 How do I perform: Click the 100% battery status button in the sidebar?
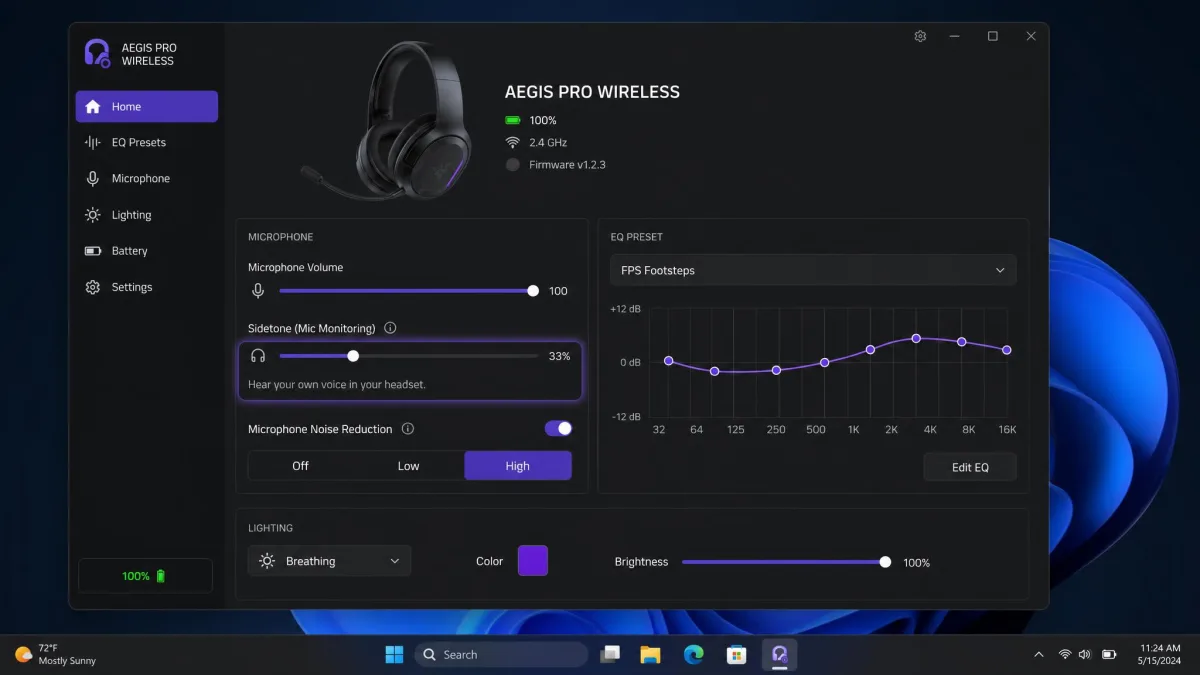pyautogui.click(x=145, y=576)
